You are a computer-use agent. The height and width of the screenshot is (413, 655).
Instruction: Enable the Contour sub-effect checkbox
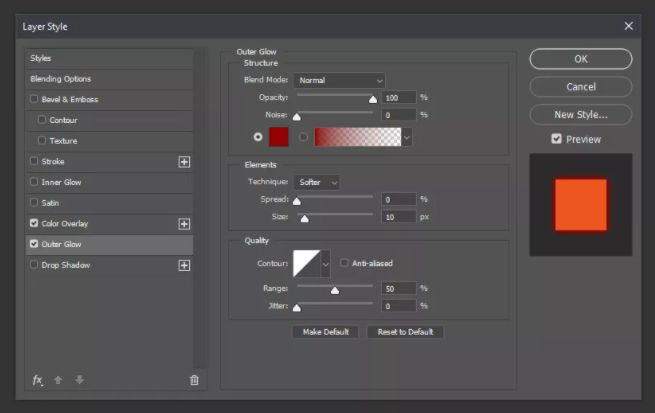[x=42, y=119]
